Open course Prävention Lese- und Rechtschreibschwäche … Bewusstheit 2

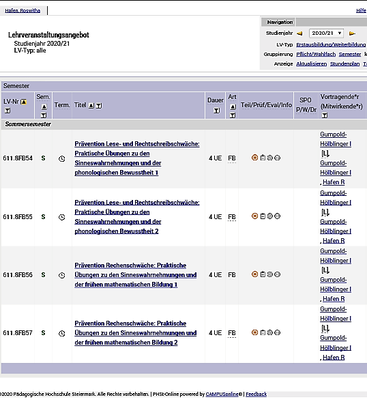(137, 217)
